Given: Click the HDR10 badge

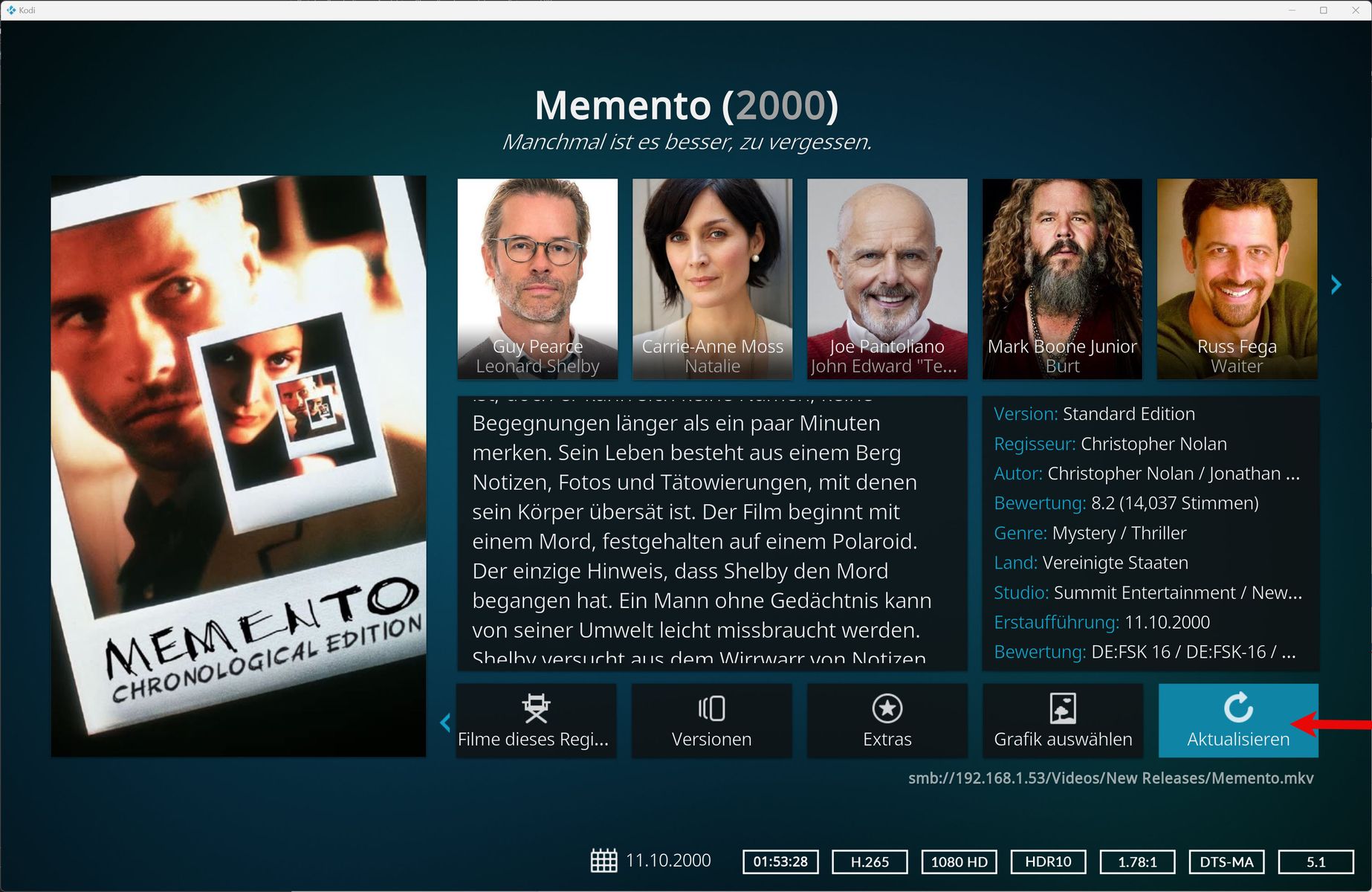Looking at the screenshot, I should pyautogui.click(x=1048, y=862).
